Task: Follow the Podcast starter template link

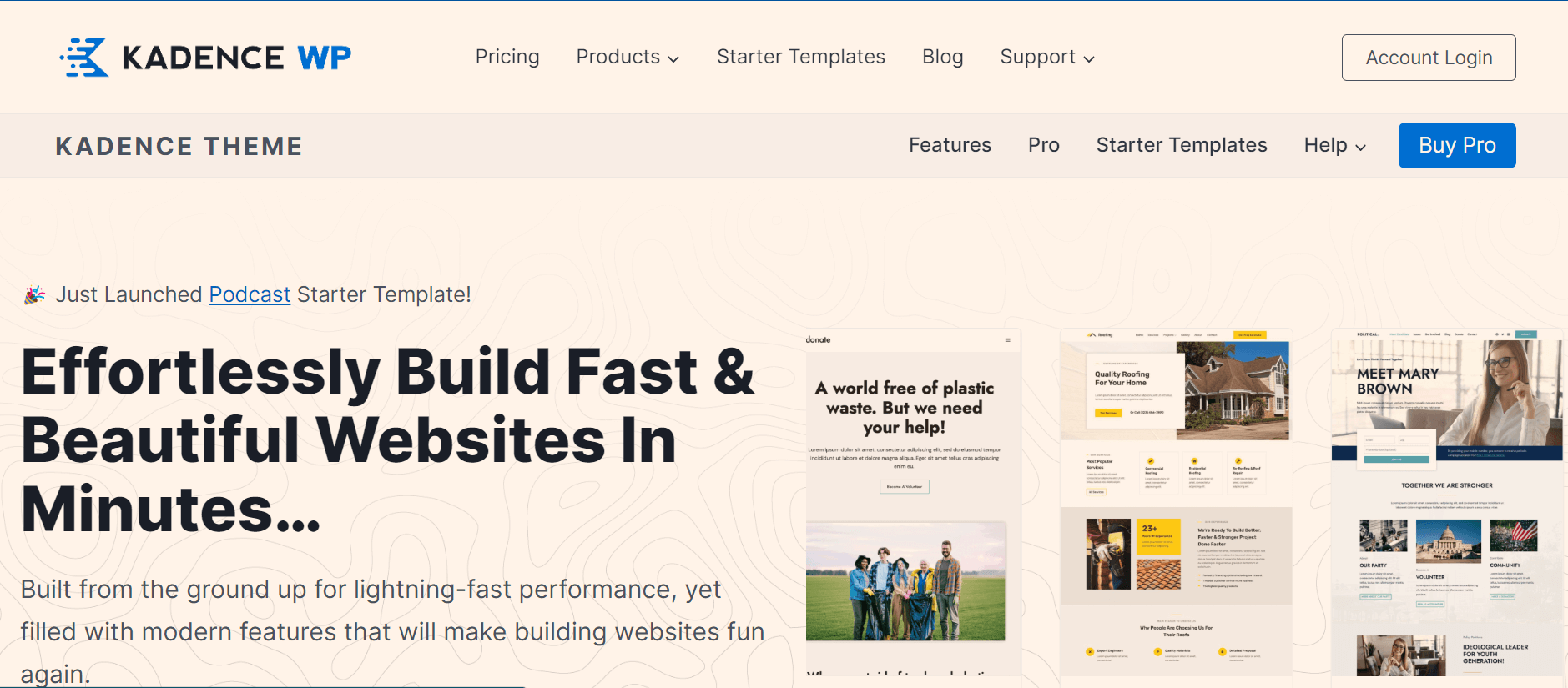Action: [250, 294]
